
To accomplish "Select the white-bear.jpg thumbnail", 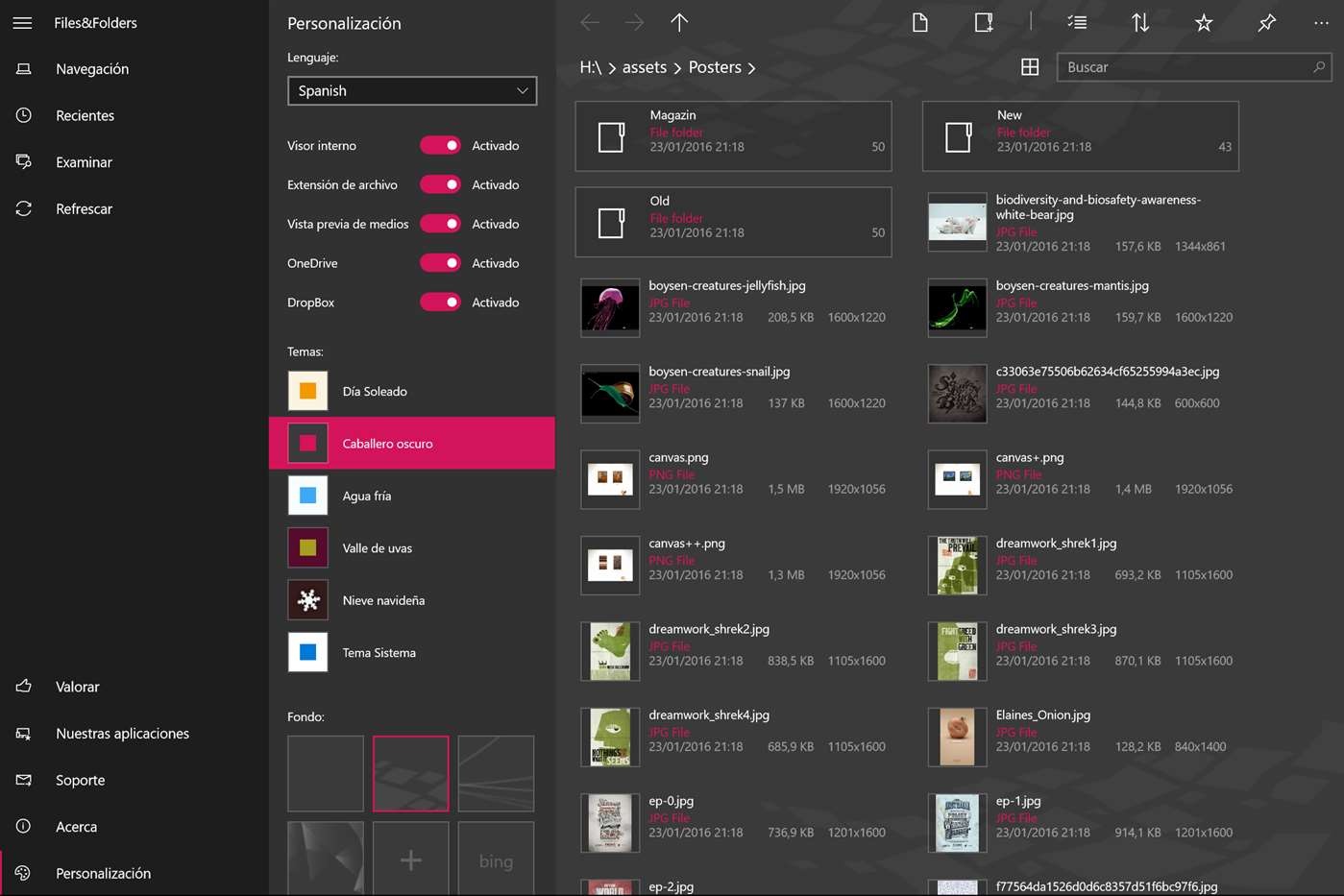I will (x=958, y=222).
